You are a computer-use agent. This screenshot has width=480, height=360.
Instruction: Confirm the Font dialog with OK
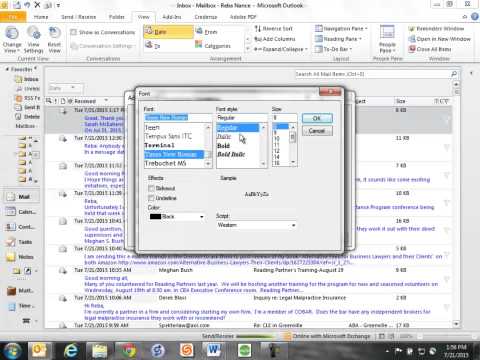pos(317,118)
